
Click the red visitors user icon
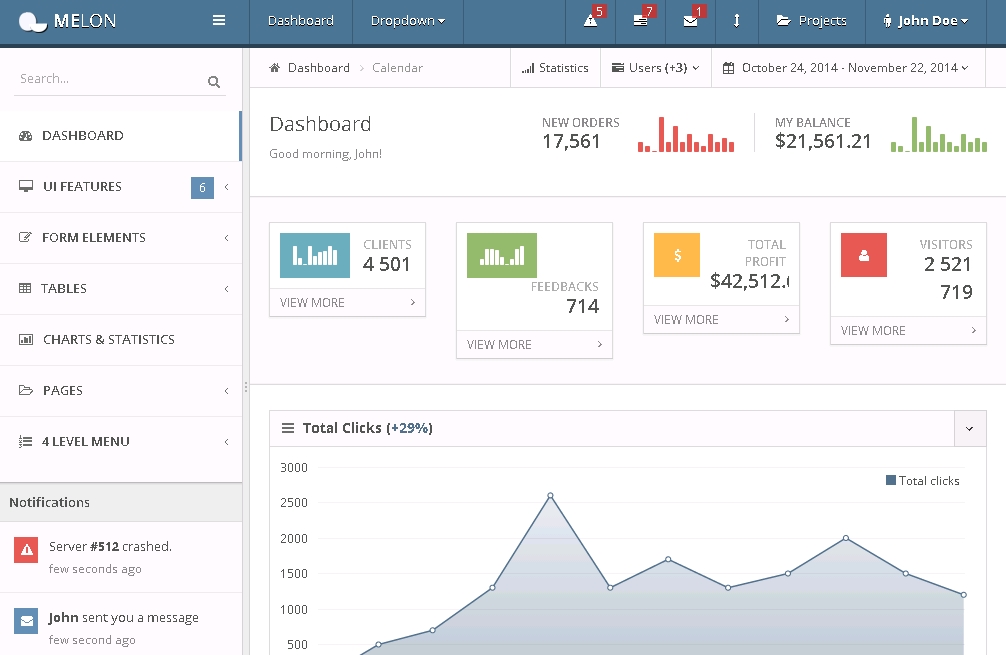pos(864,255)
